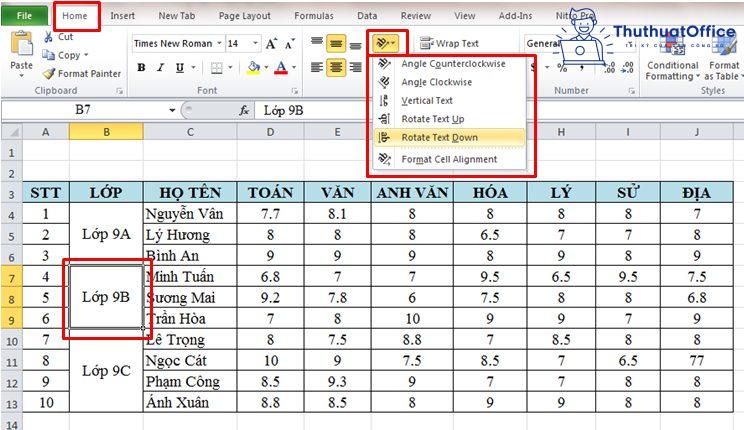Enable Wrap Text

pos(449,43)
